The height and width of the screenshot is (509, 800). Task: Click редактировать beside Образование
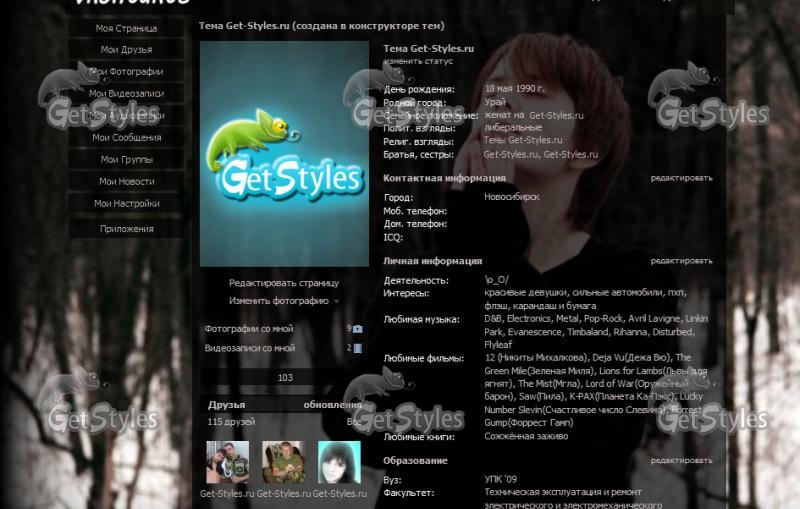tap(681, 461)
